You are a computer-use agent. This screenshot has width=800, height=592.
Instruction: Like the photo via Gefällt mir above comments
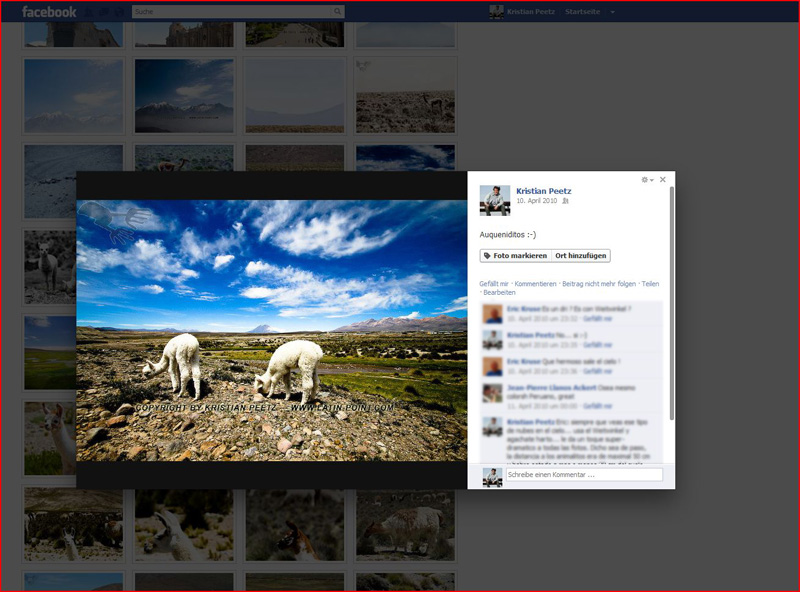pyautogui.click(x=494, y=284)
